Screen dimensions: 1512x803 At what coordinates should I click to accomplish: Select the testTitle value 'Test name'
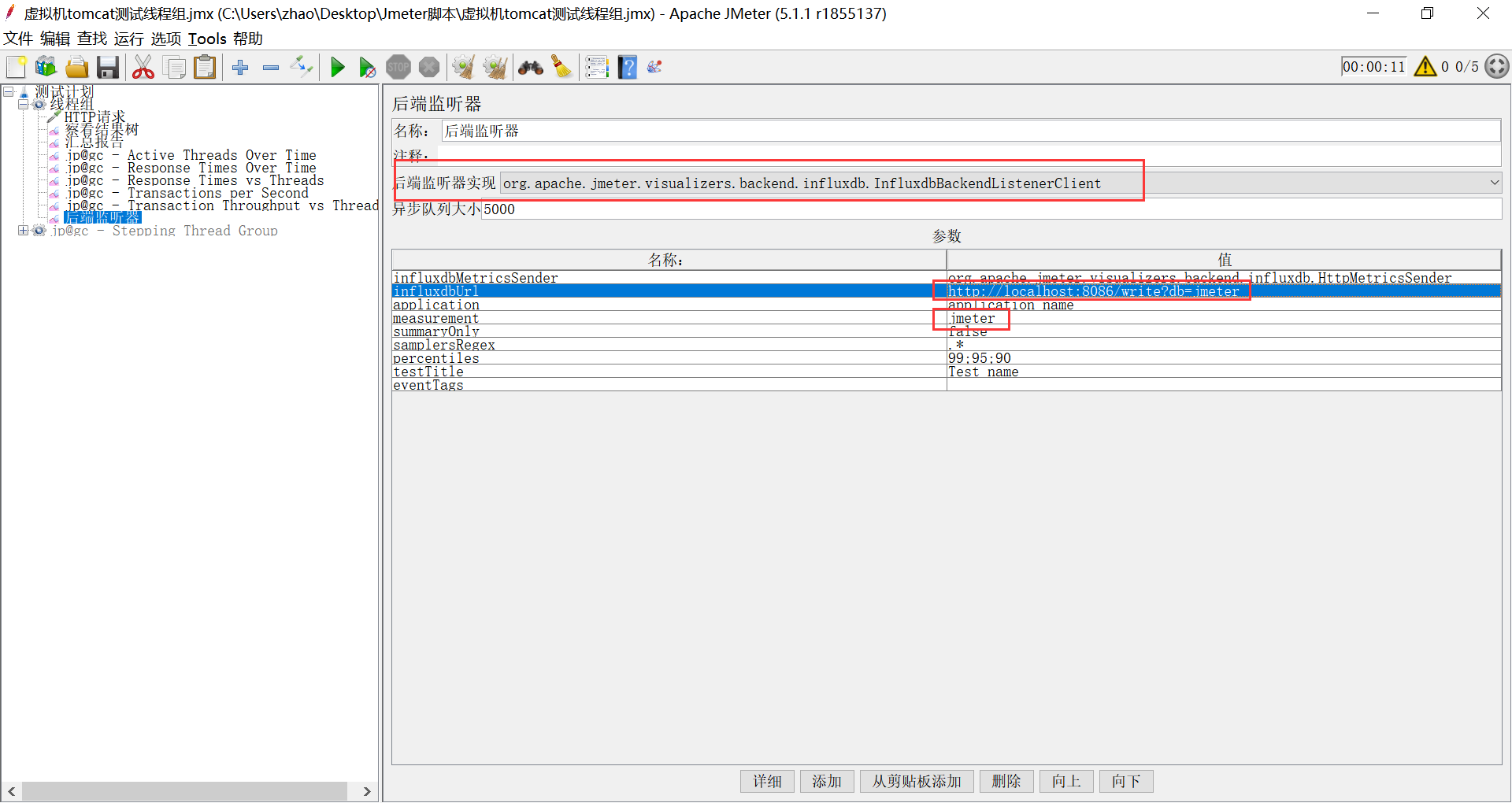point(1224,372)
